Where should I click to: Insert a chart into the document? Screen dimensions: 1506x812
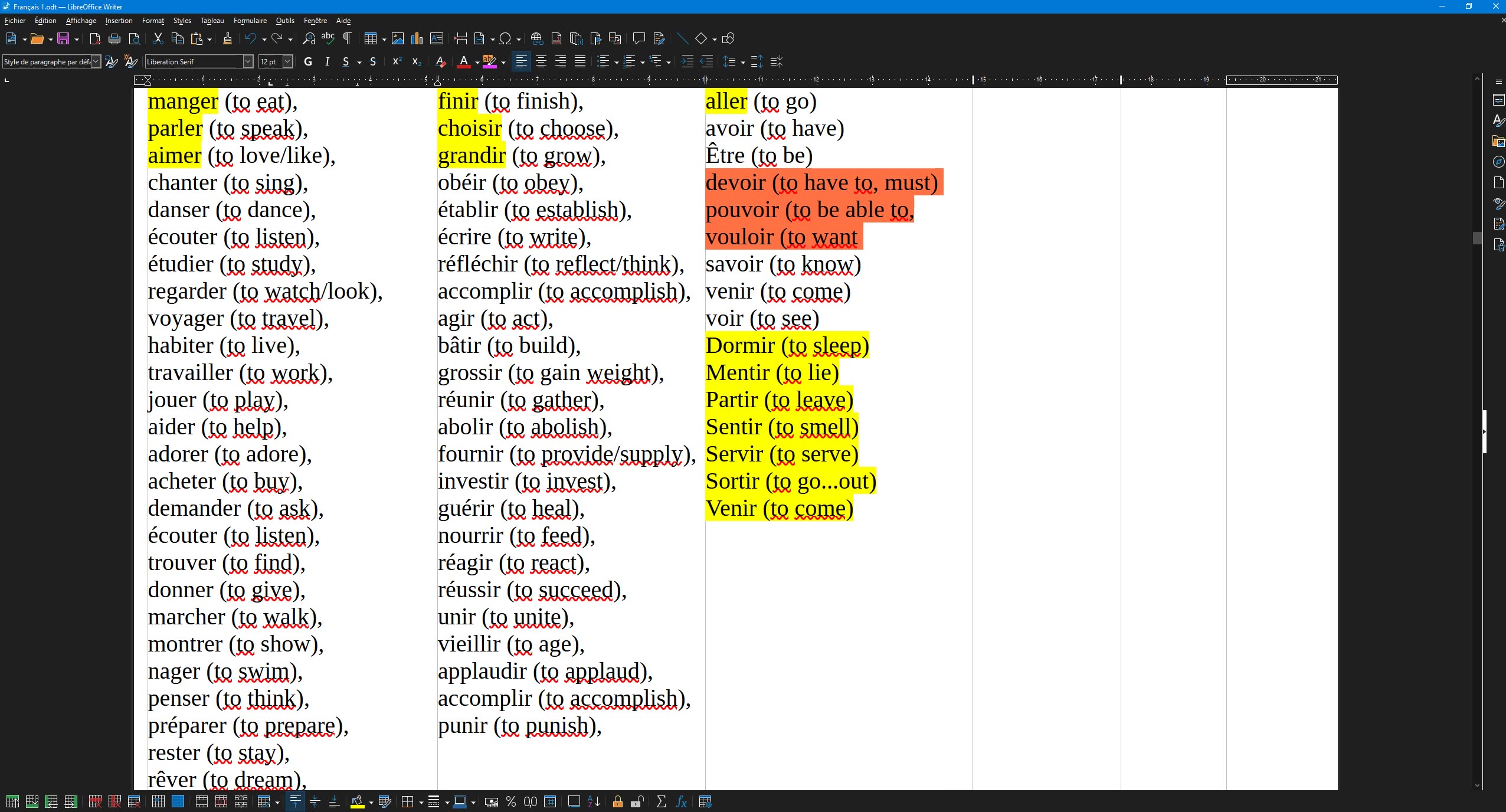(x=417, y=38)
